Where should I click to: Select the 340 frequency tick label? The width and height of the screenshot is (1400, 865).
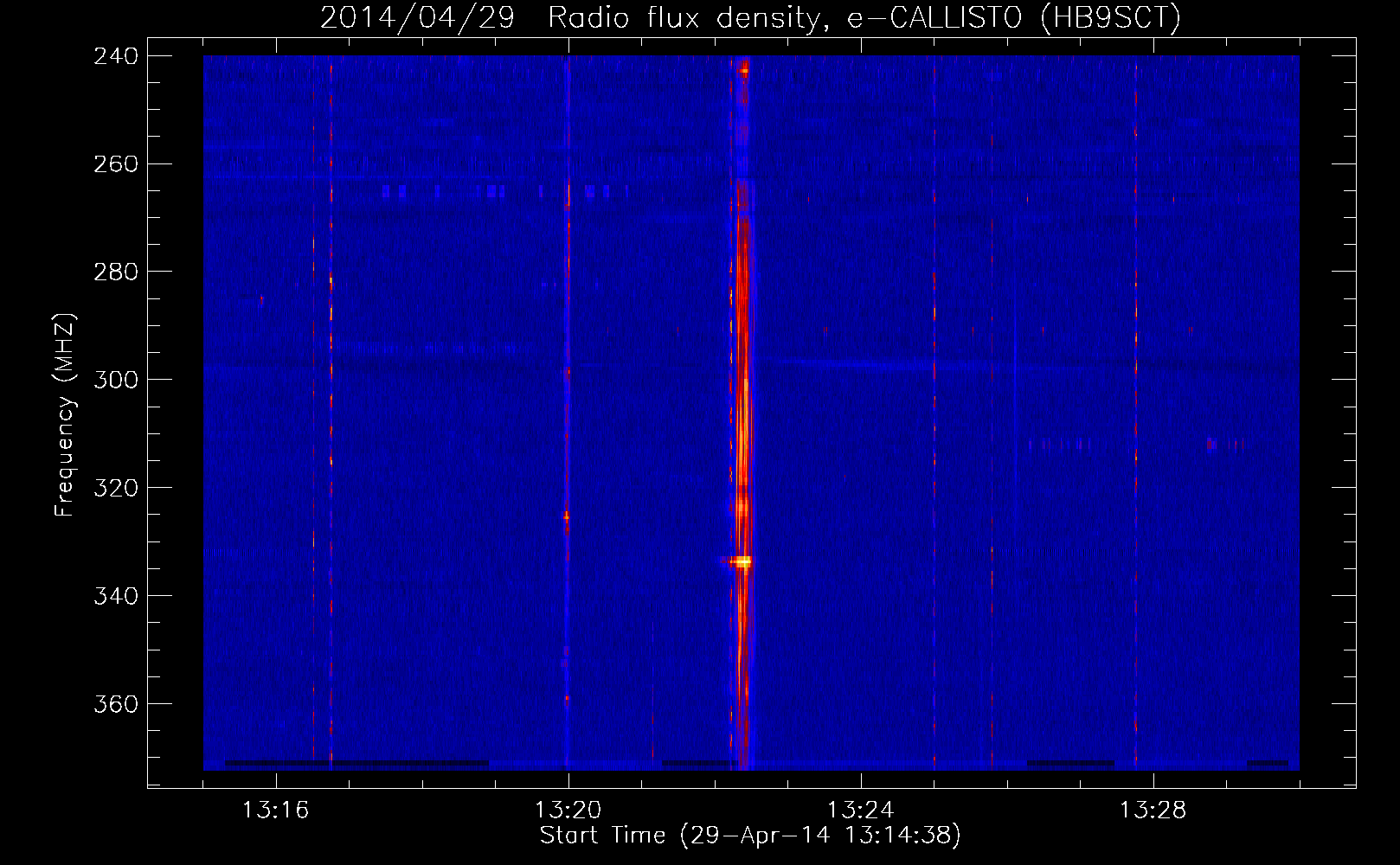(x=116, y=596)
